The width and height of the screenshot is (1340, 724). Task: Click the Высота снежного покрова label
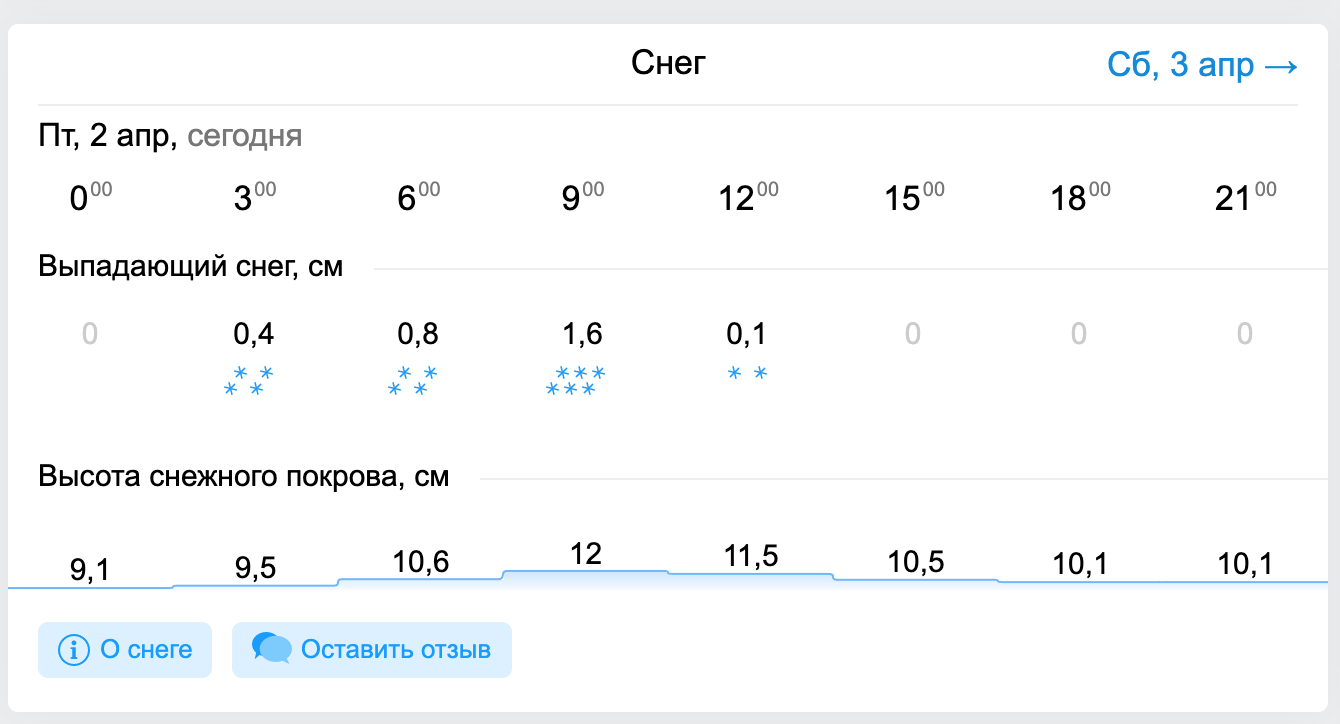pyautogui.click(x=244, y=477)
